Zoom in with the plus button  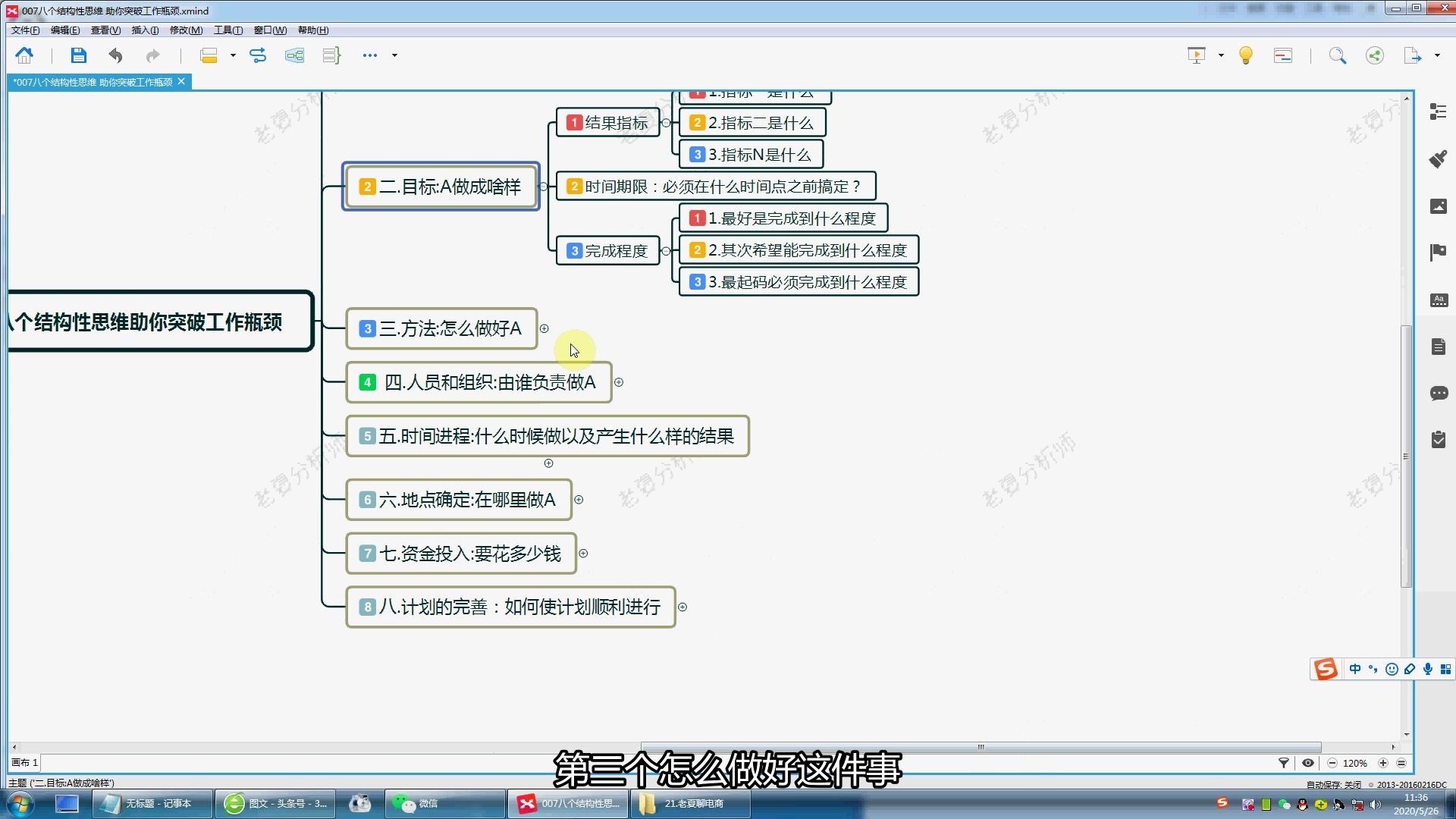click(x=1383, y=763)
